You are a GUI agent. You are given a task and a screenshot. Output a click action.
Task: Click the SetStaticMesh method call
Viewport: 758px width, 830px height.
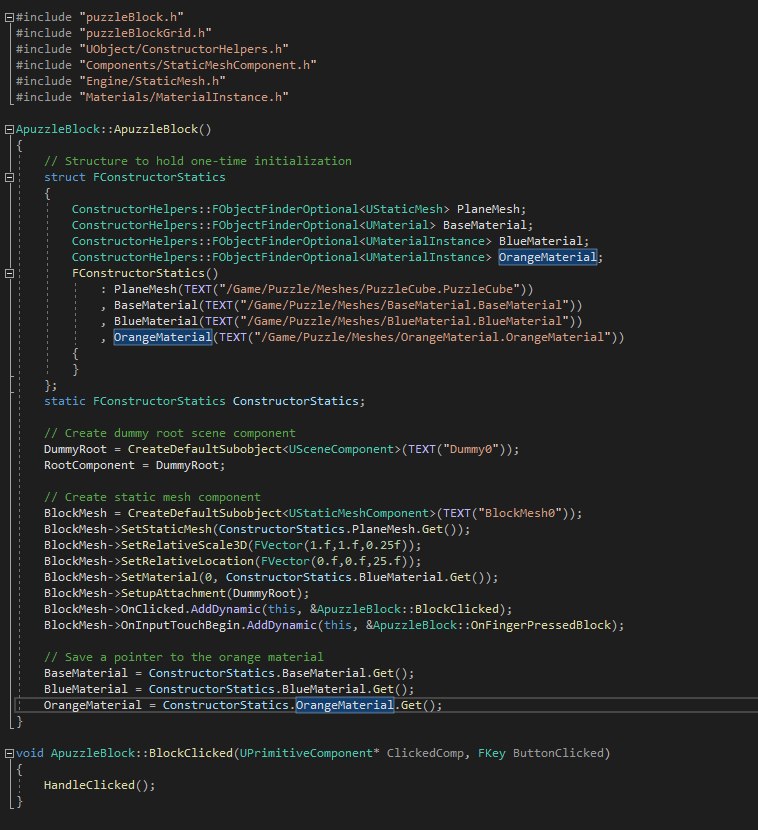point(166,529)
